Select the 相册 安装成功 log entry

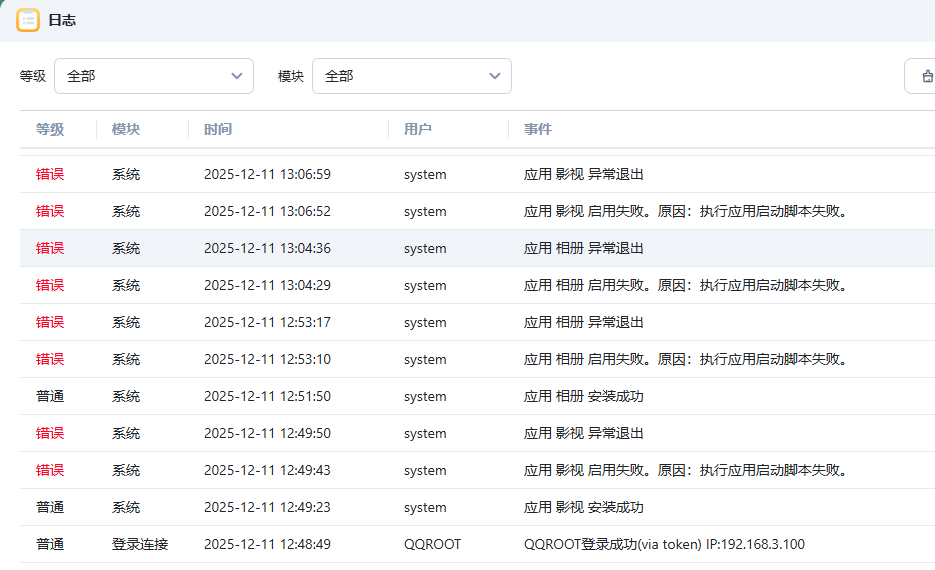click(x=583, y=396)
